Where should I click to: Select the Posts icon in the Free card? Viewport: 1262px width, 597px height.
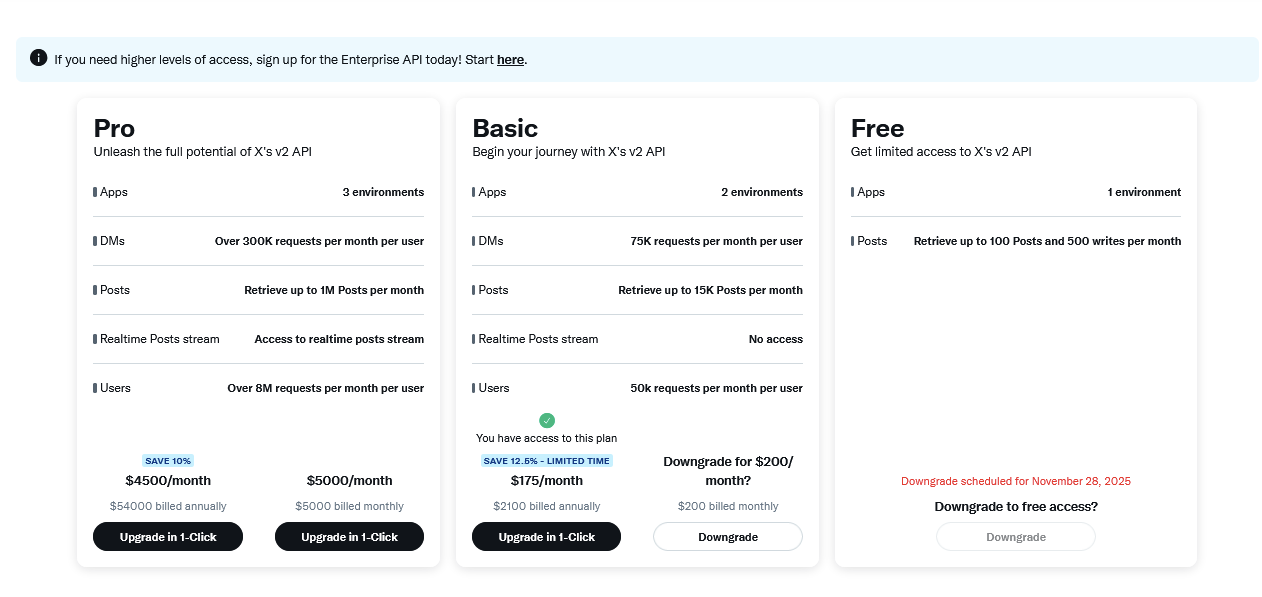pos(851,241)
